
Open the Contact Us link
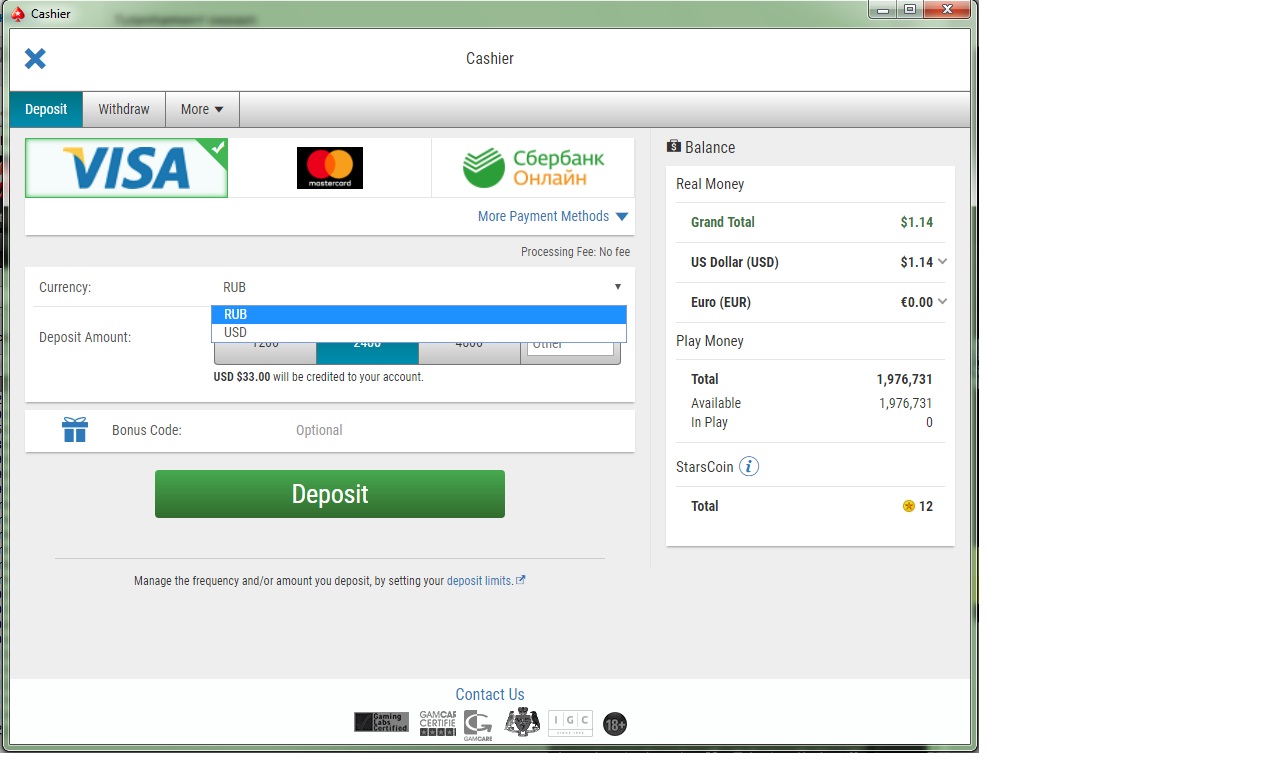pos(490,694)
